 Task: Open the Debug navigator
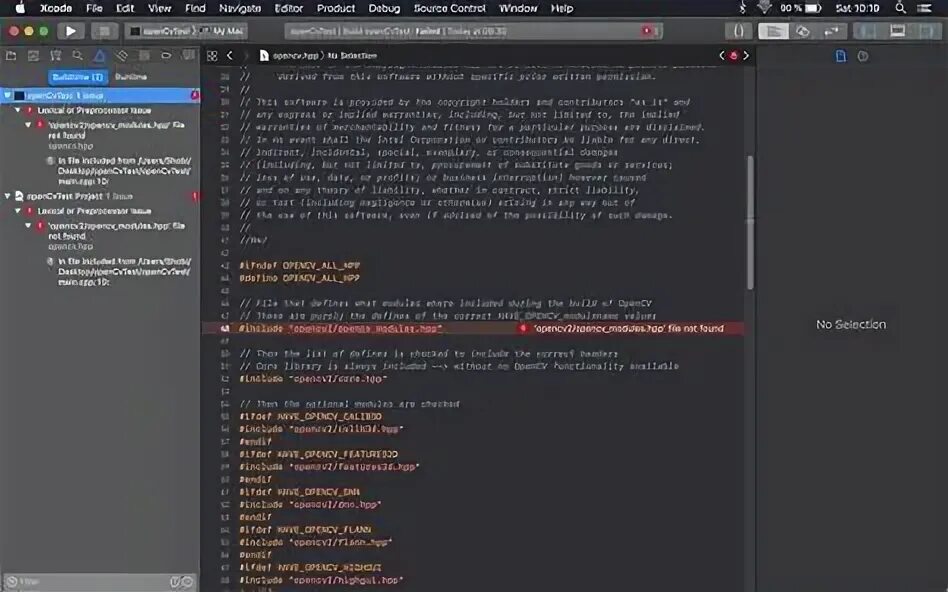pos(144,56)
